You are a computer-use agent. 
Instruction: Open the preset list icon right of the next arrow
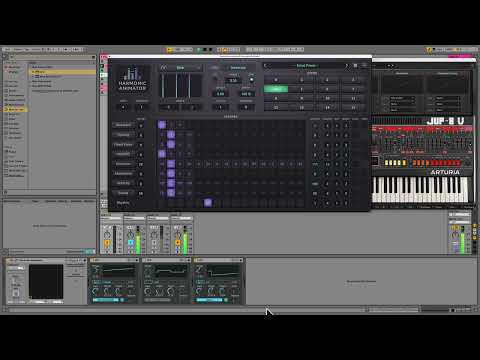[x=355, y=66]
